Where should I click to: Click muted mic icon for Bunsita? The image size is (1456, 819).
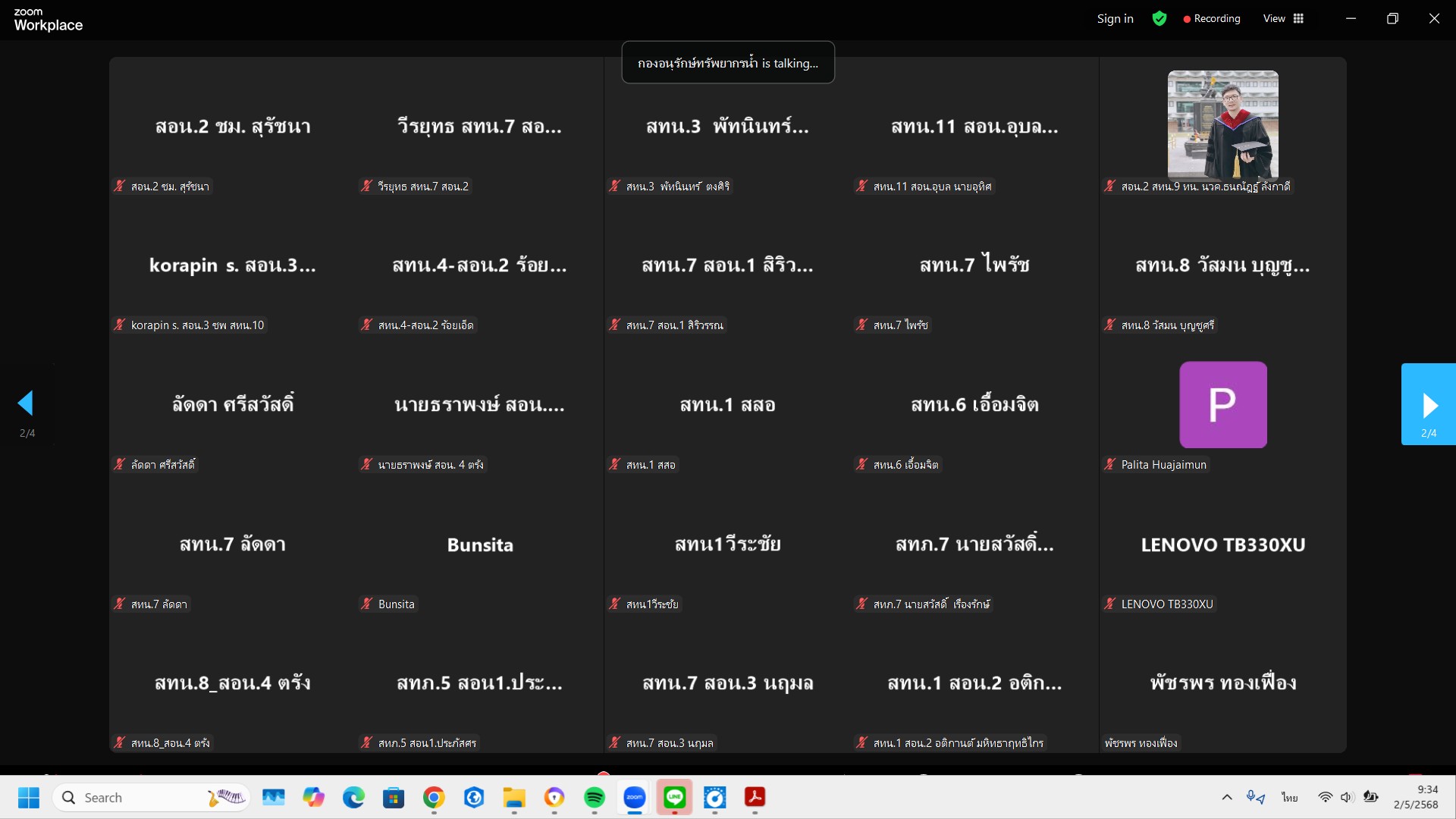(x=367, y=604)
